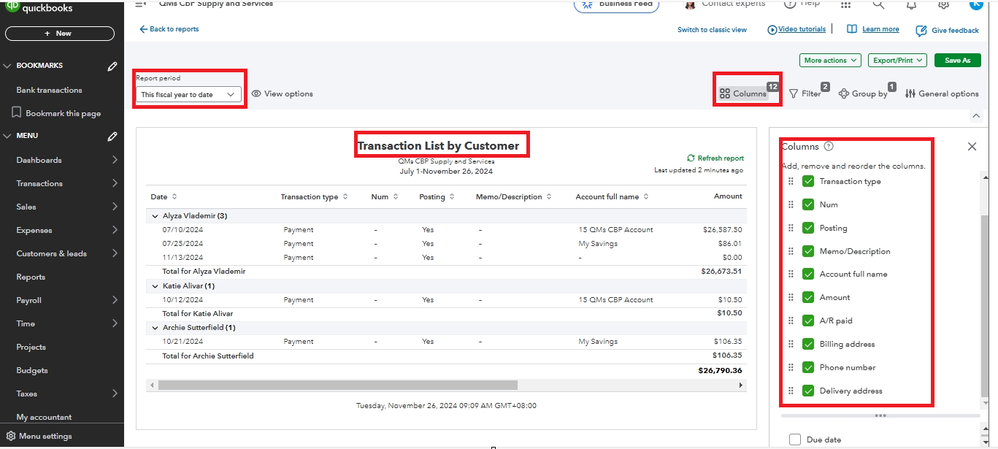998x449 pixels.
Task: Click the Bookmark this page icon
Action: (x=17, y=113)
